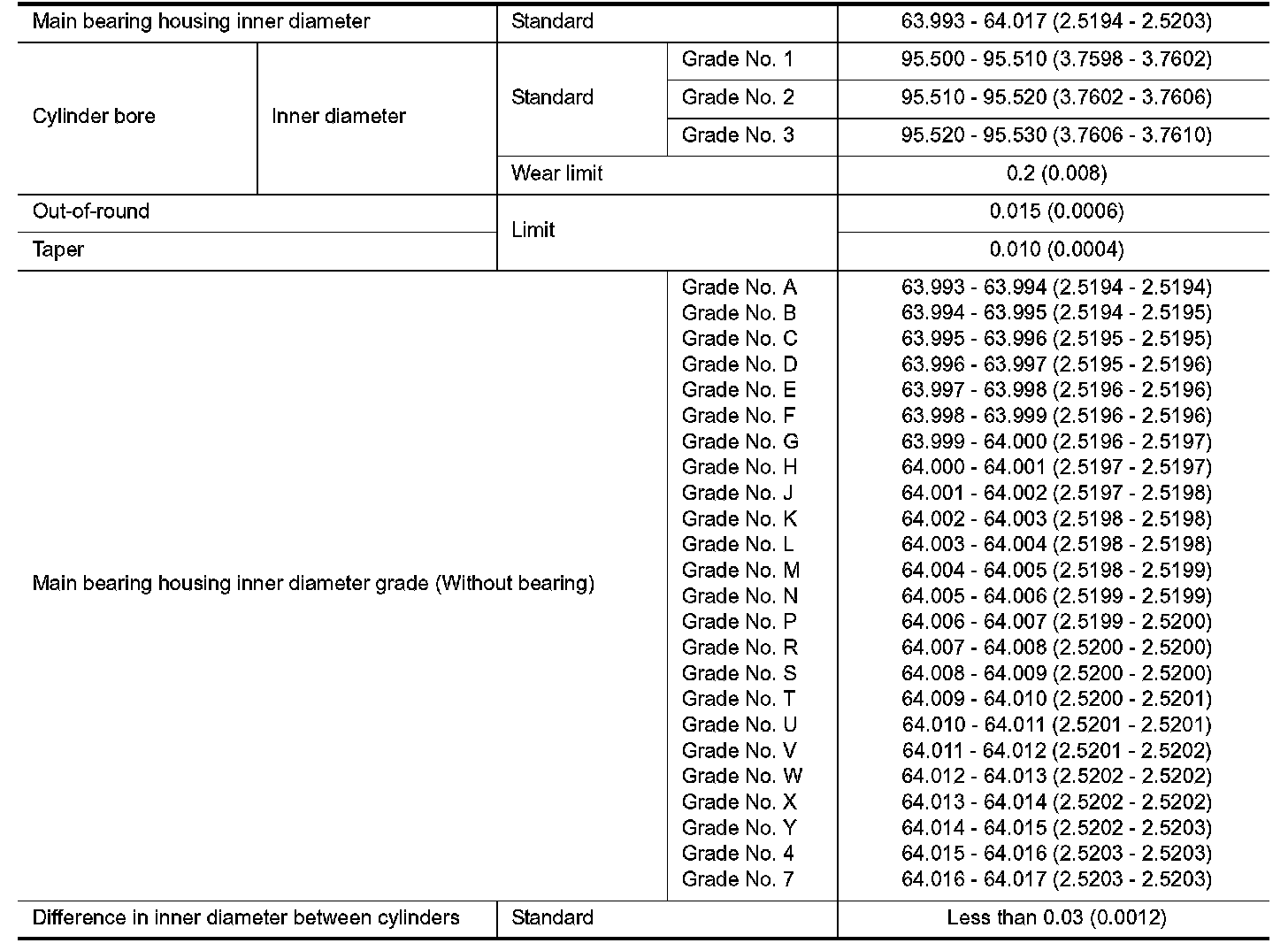
Task: Select the 0.010 (0.0004) taper value
Action: pos(1056,249)
